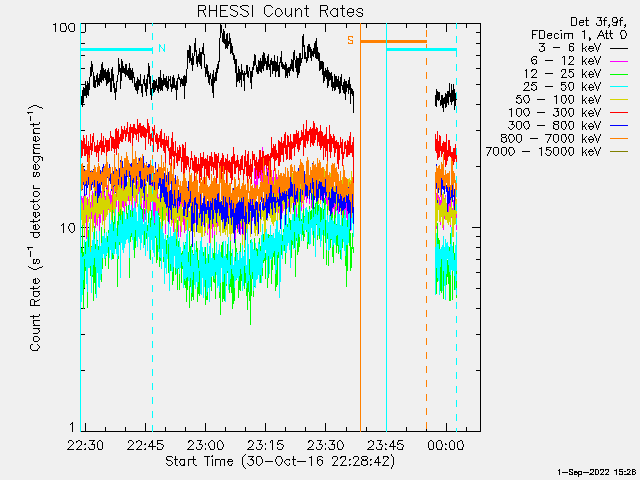The image size is (640, 480).
Task: Click the cyan line swatch for 25-50 keV
Action: [x=618, y=87]
